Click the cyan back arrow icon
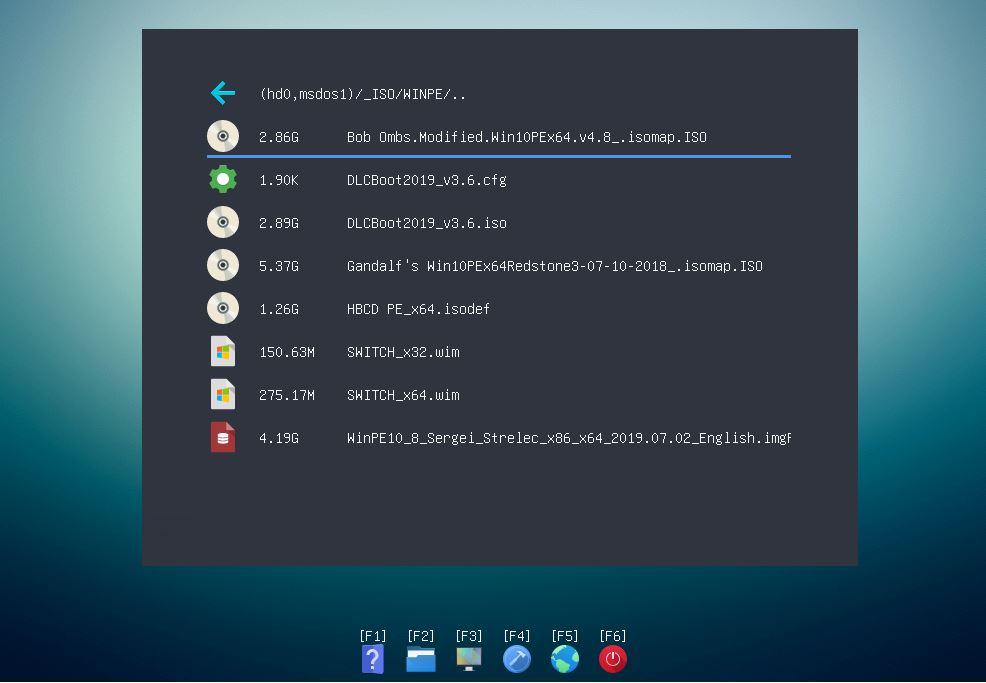 click(x=223, y=93)
